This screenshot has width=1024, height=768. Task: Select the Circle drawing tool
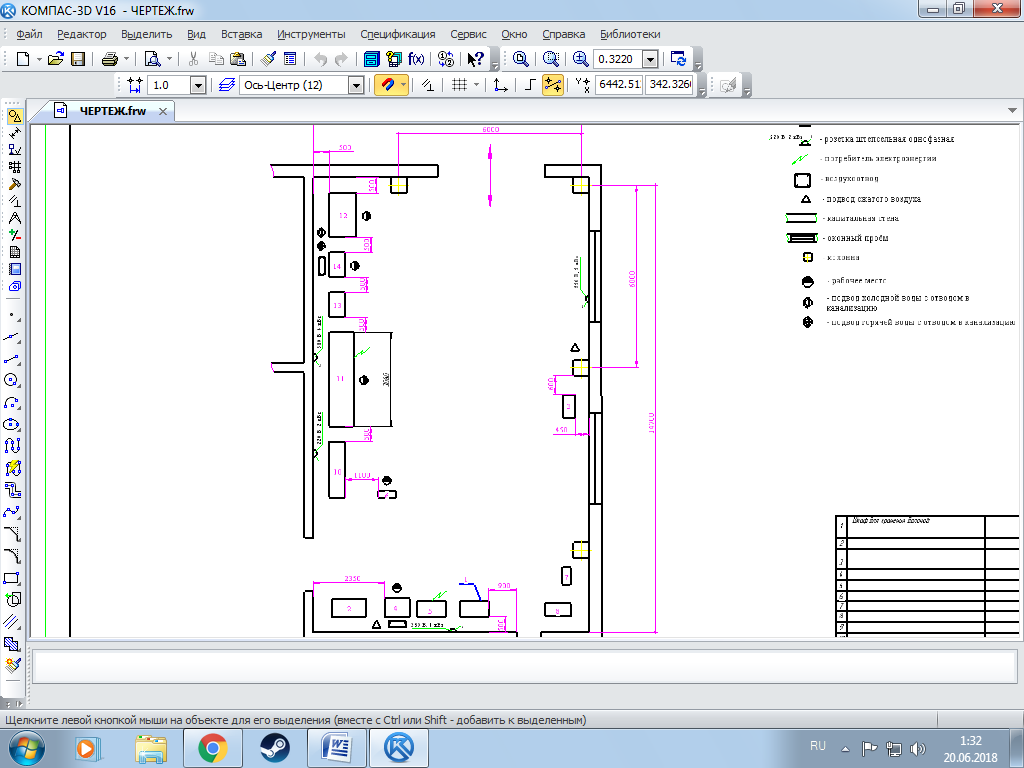tap(13, 380)
